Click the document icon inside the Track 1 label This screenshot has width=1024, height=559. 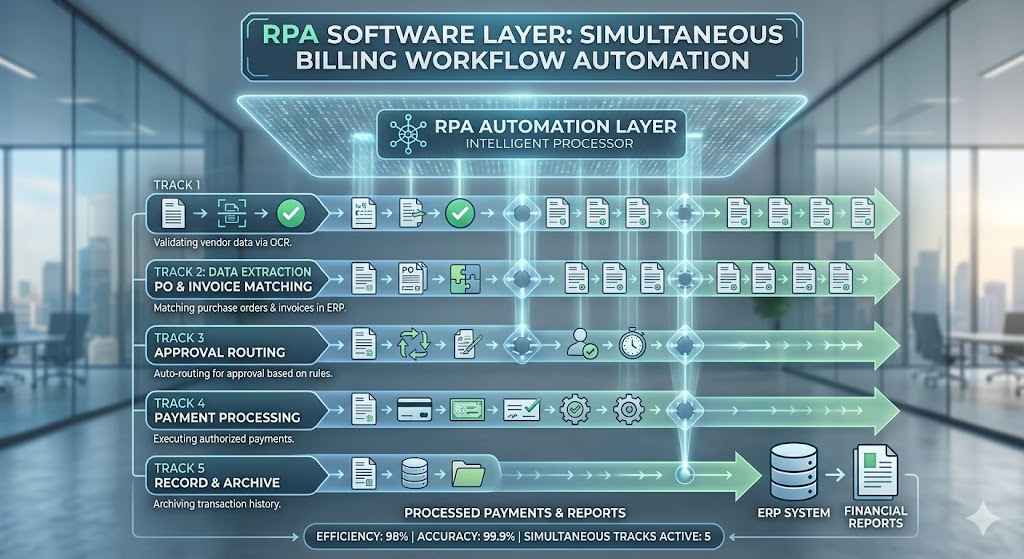tap(173, 213)
